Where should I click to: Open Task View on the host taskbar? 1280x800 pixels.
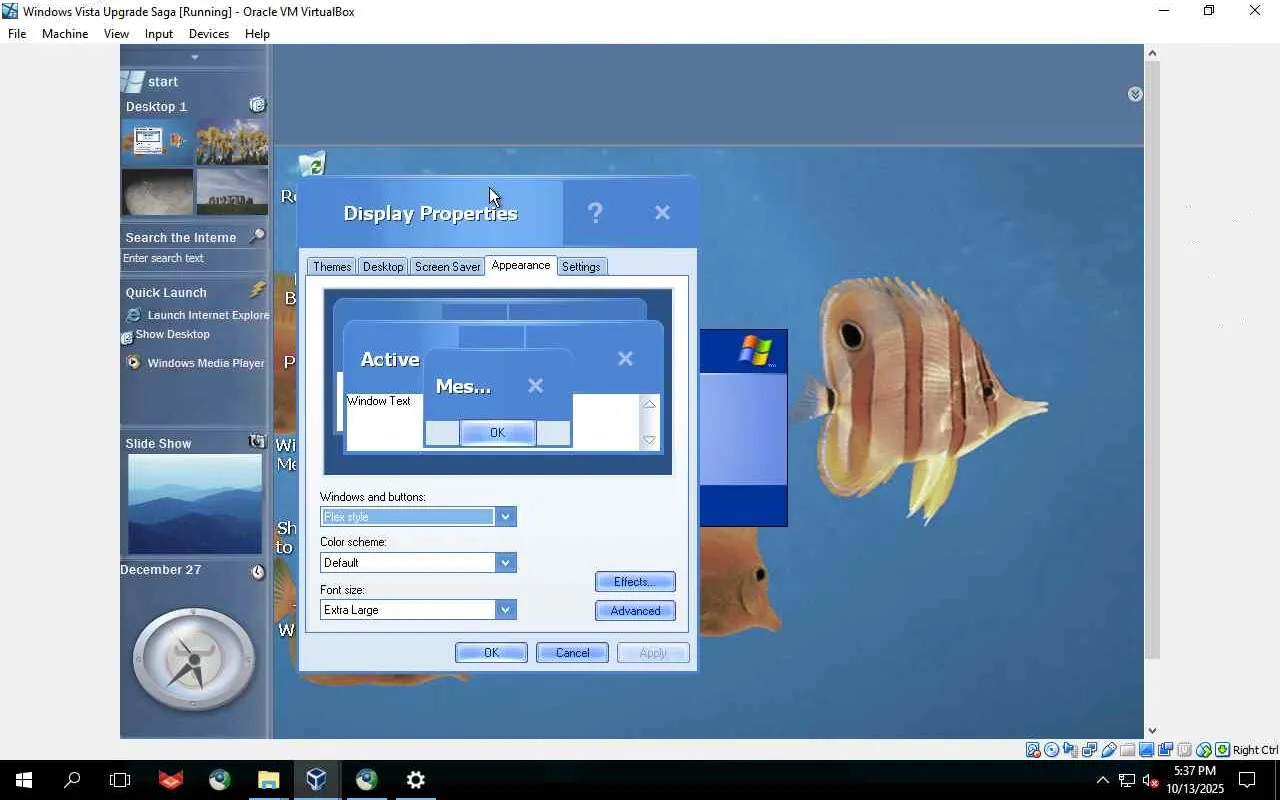[x=120, y=780]
